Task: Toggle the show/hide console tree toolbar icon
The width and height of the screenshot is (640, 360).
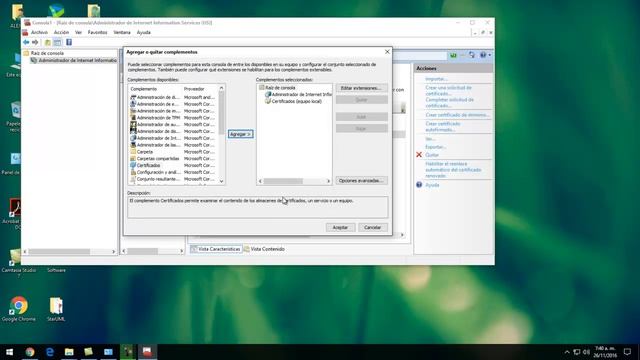Action: coord(57,42)
